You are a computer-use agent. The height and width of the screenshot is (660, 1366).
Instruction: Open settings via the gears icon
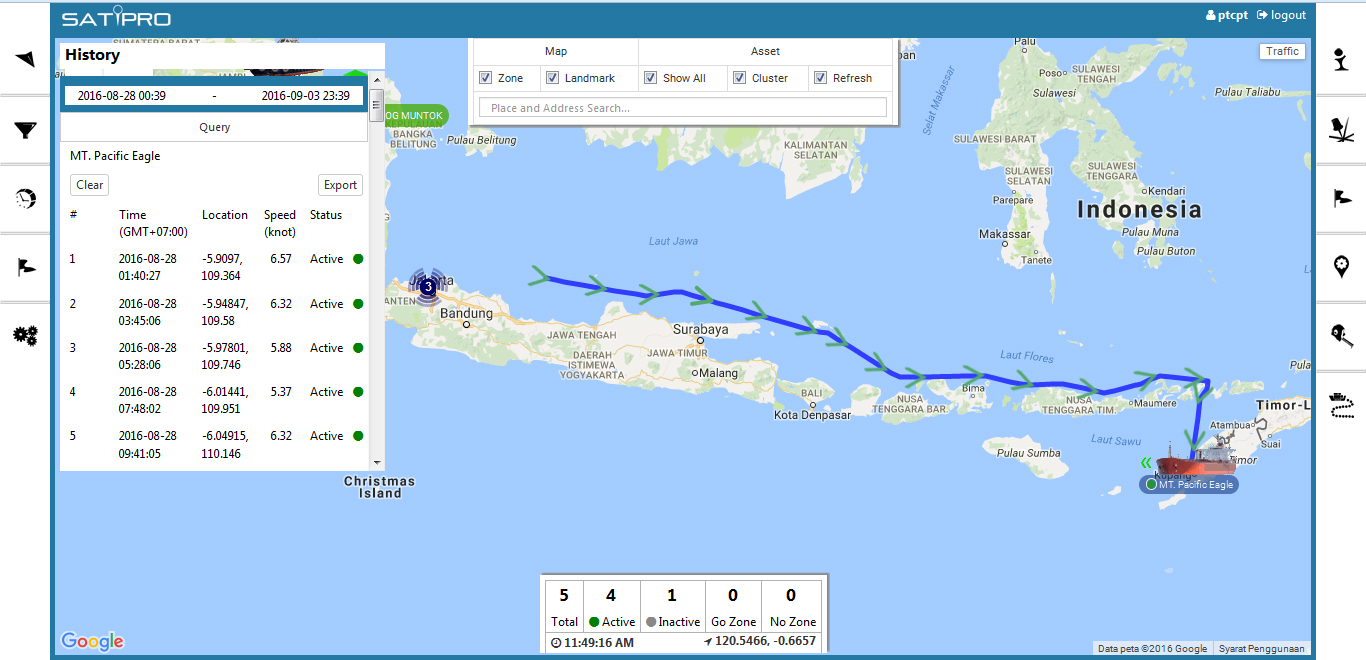coord(25,335)
